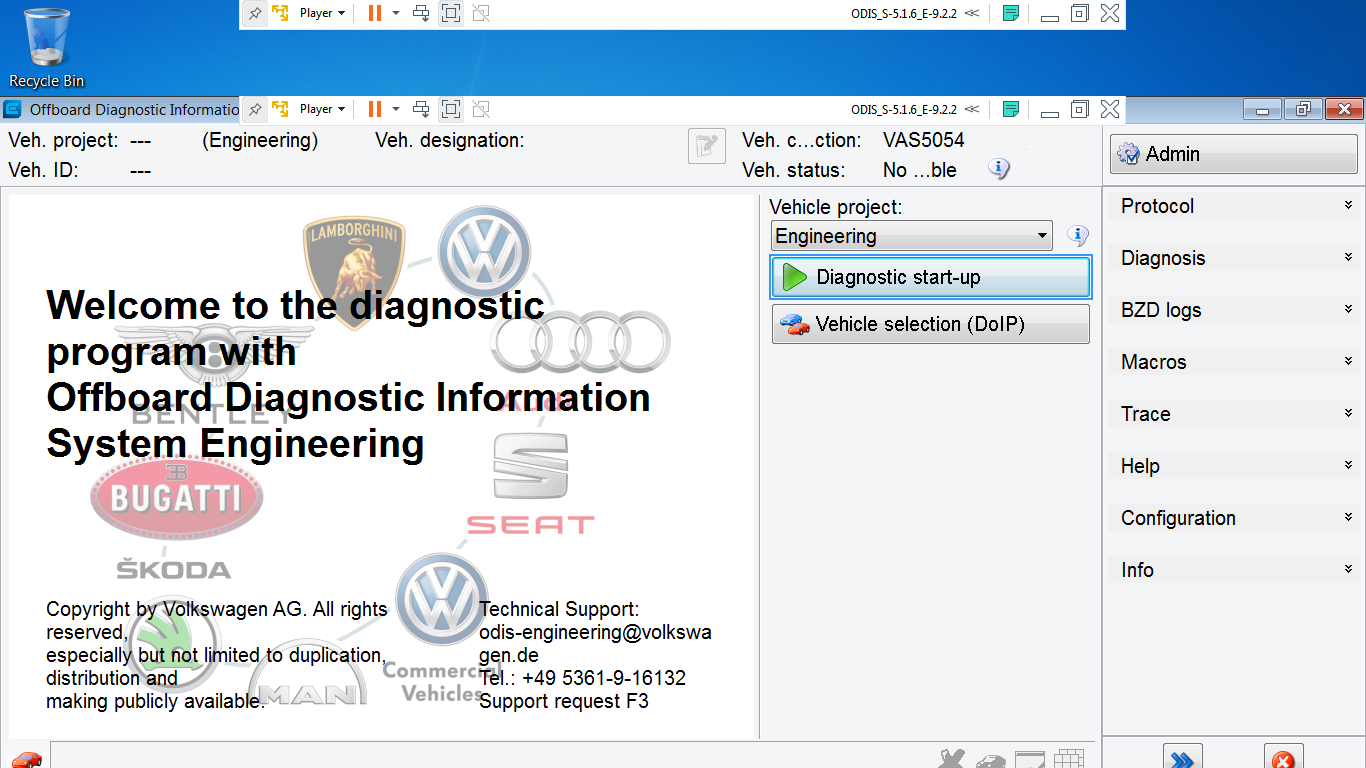Screen dimensions: 1366x768
Task: Open the Recycle Bin desktop icon
Action: tap(46, 47)
